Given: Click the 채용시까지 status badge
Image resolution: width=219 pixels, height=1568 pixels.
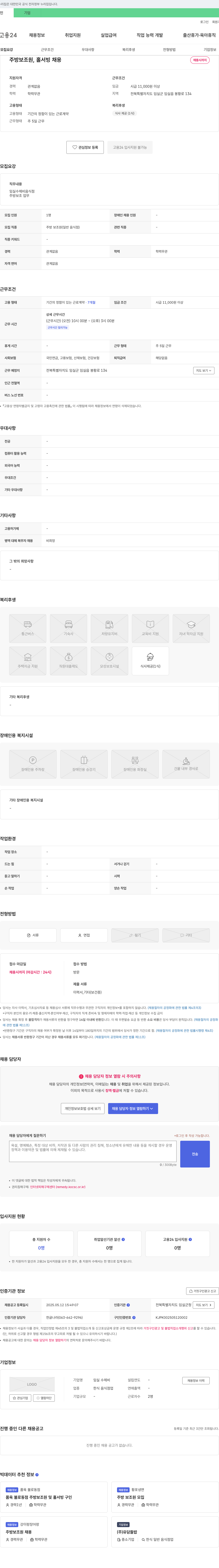Looking at the screenshot, I should coord(200,60).
